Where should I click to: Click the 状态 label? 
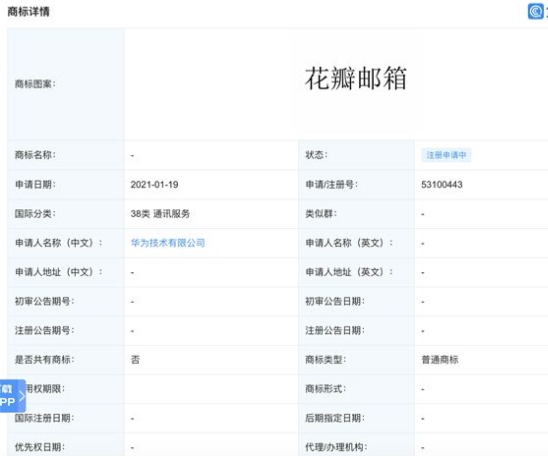[317, 155]
